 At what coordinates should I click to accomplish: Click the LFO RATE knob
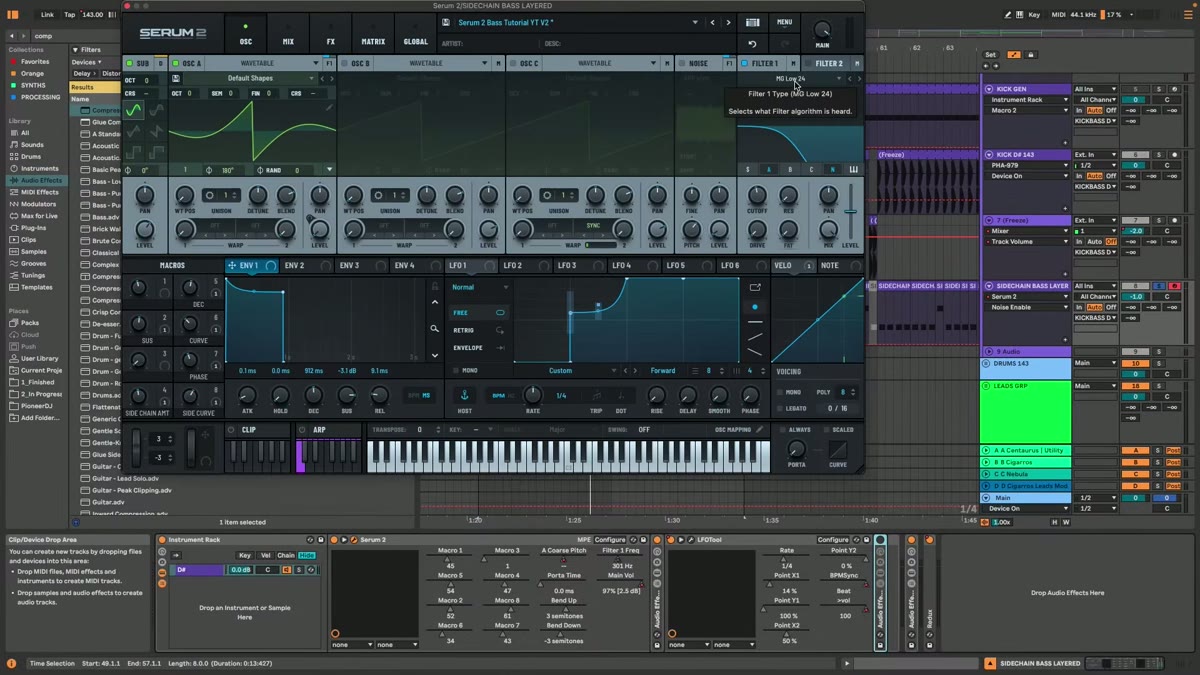[533, 395]
